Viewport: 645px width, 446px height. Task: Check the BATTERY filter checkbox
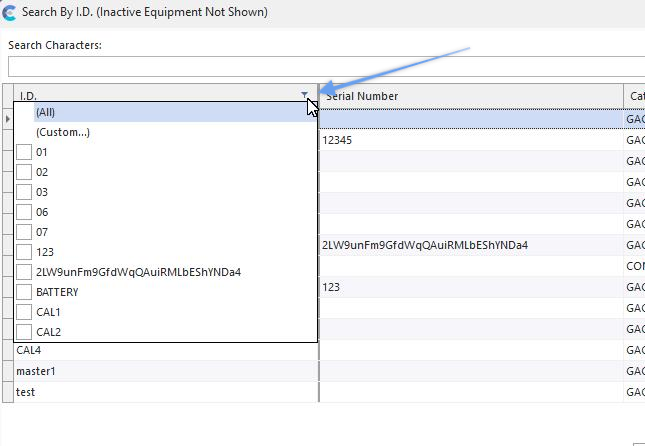click(x=24, y=292)
